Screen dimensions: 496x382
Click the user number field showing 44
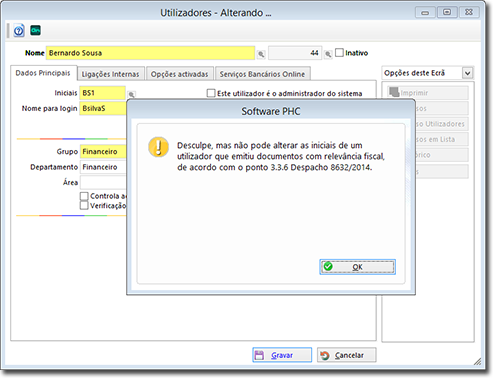tap(295, 53)
